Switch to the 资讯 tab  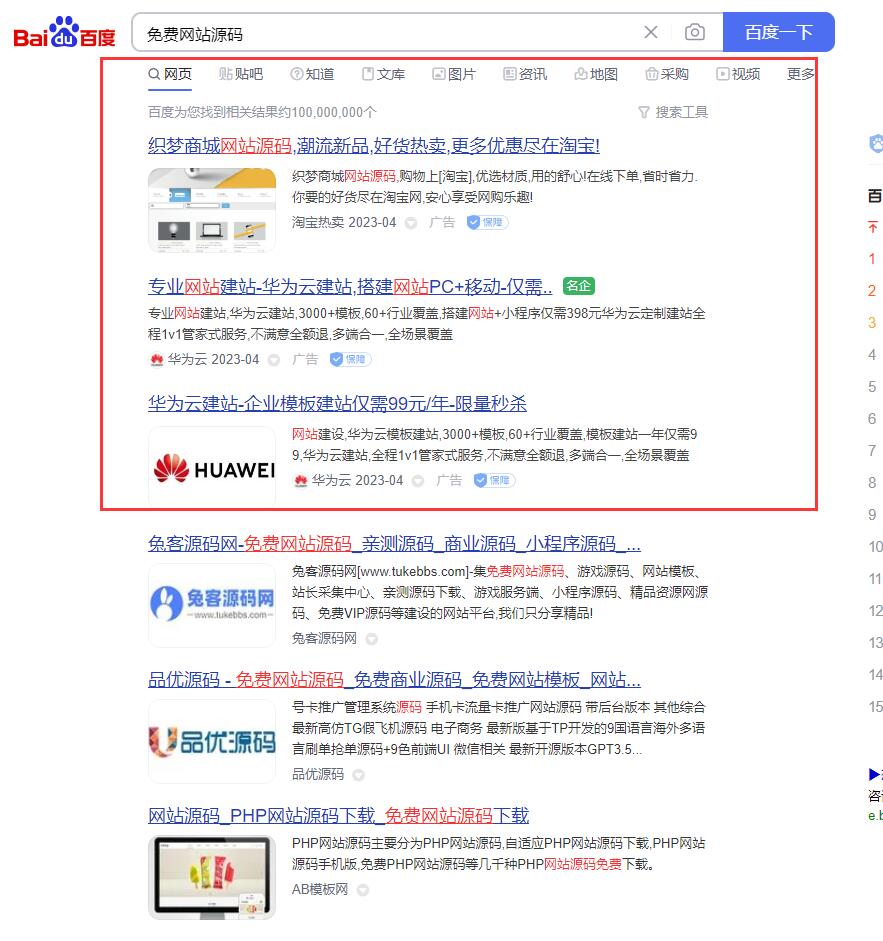[x=525, y=74]
